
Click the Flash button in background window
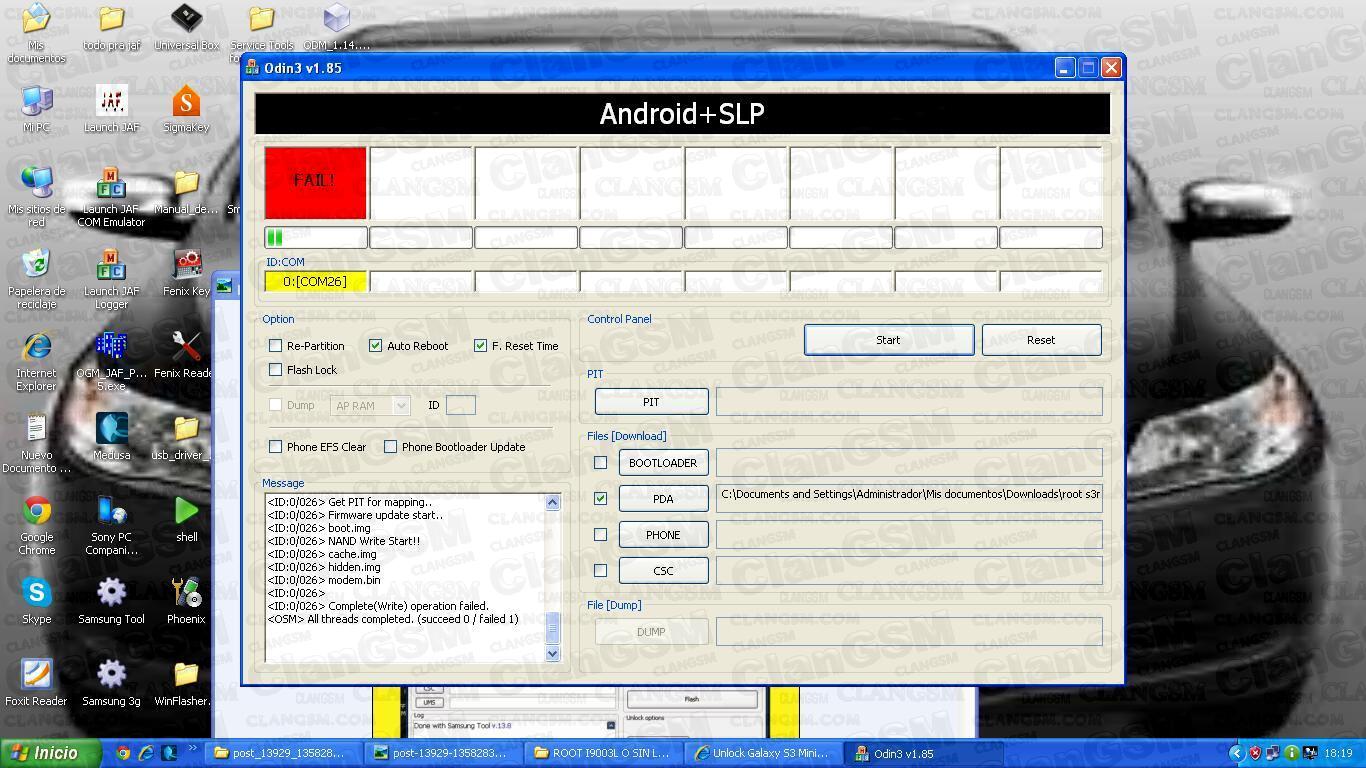[x=691, y=699]
